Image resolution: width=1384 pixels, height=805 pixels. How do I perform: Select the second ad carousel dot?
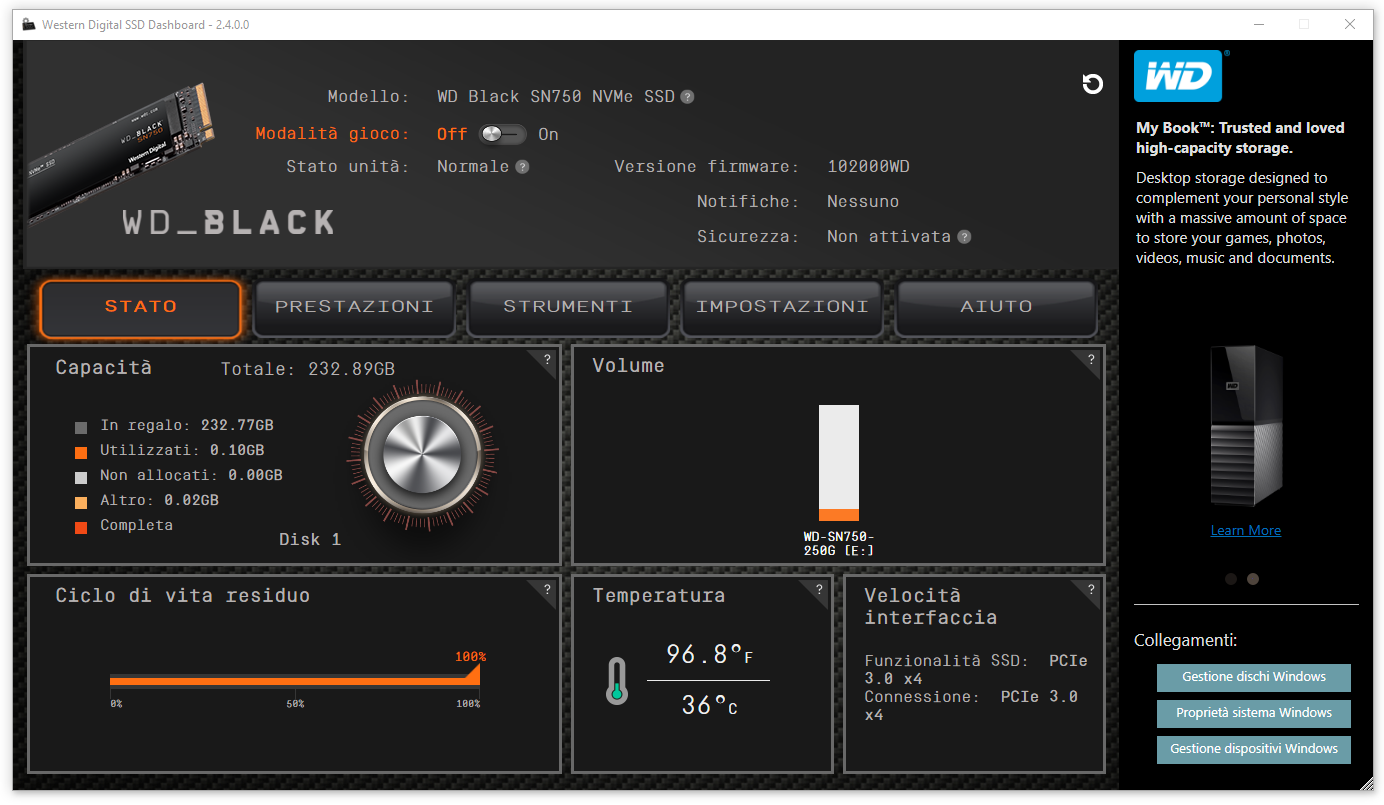click(x=1253, y=579)
